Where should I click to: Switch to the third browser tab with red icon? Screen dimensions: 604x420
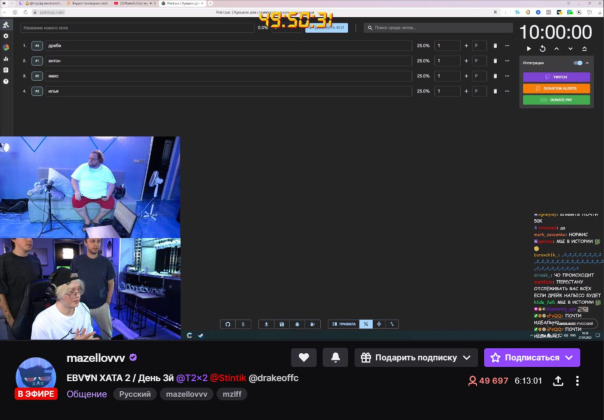[x=135, y=3]
